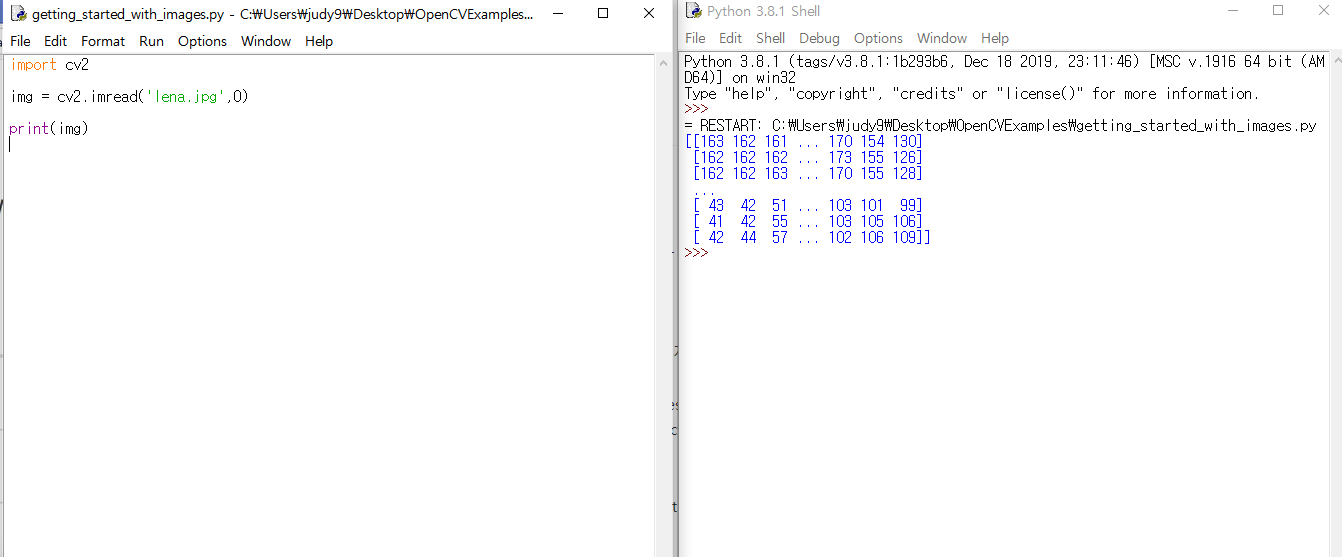Image resolution: width=1342 pixels, height=557 pixels.
Task: Open Format menu in editor window
Action: [x=103, y=41]
